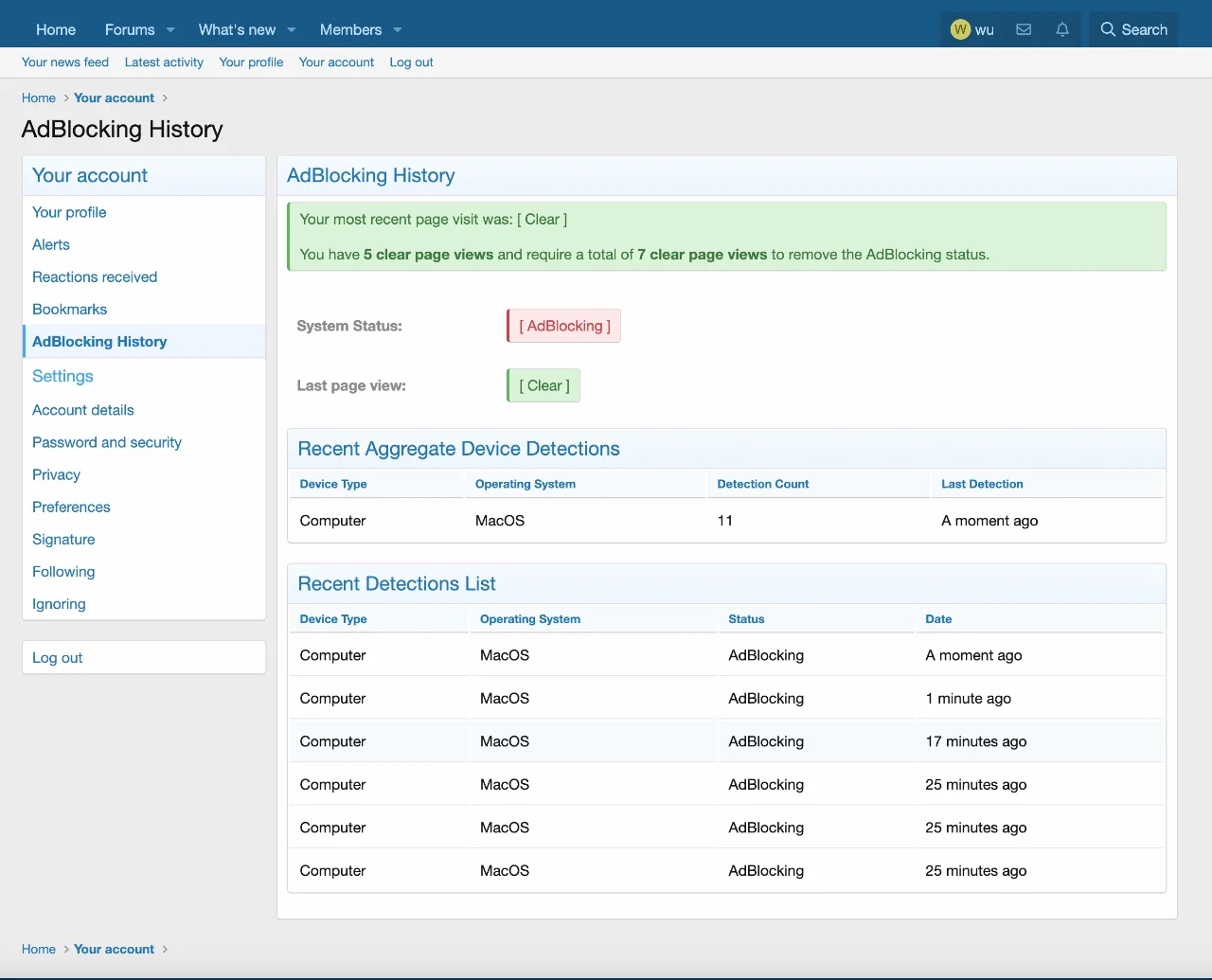
Task: Click the Search magnifier button
Action: pos(1133,29)
